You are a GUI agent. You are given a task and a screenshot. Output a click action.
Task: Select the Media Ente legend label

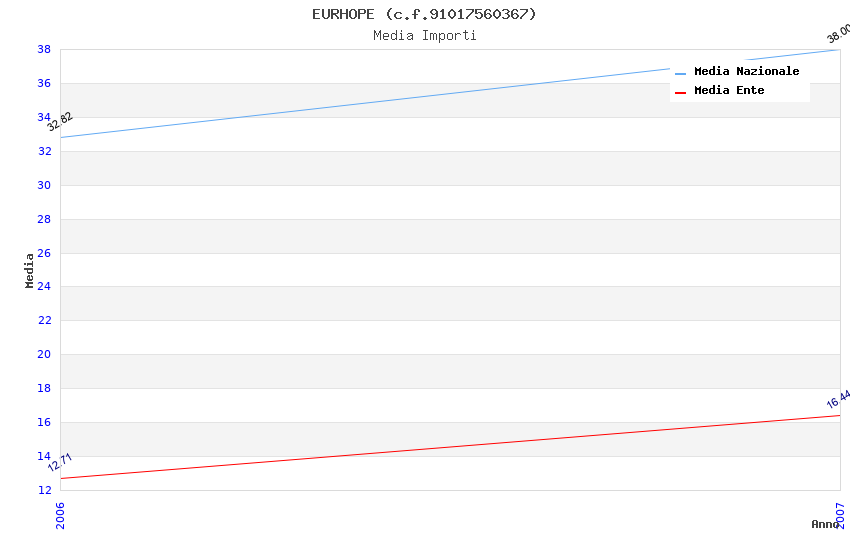pyautogui.click(x=729, y=91)
